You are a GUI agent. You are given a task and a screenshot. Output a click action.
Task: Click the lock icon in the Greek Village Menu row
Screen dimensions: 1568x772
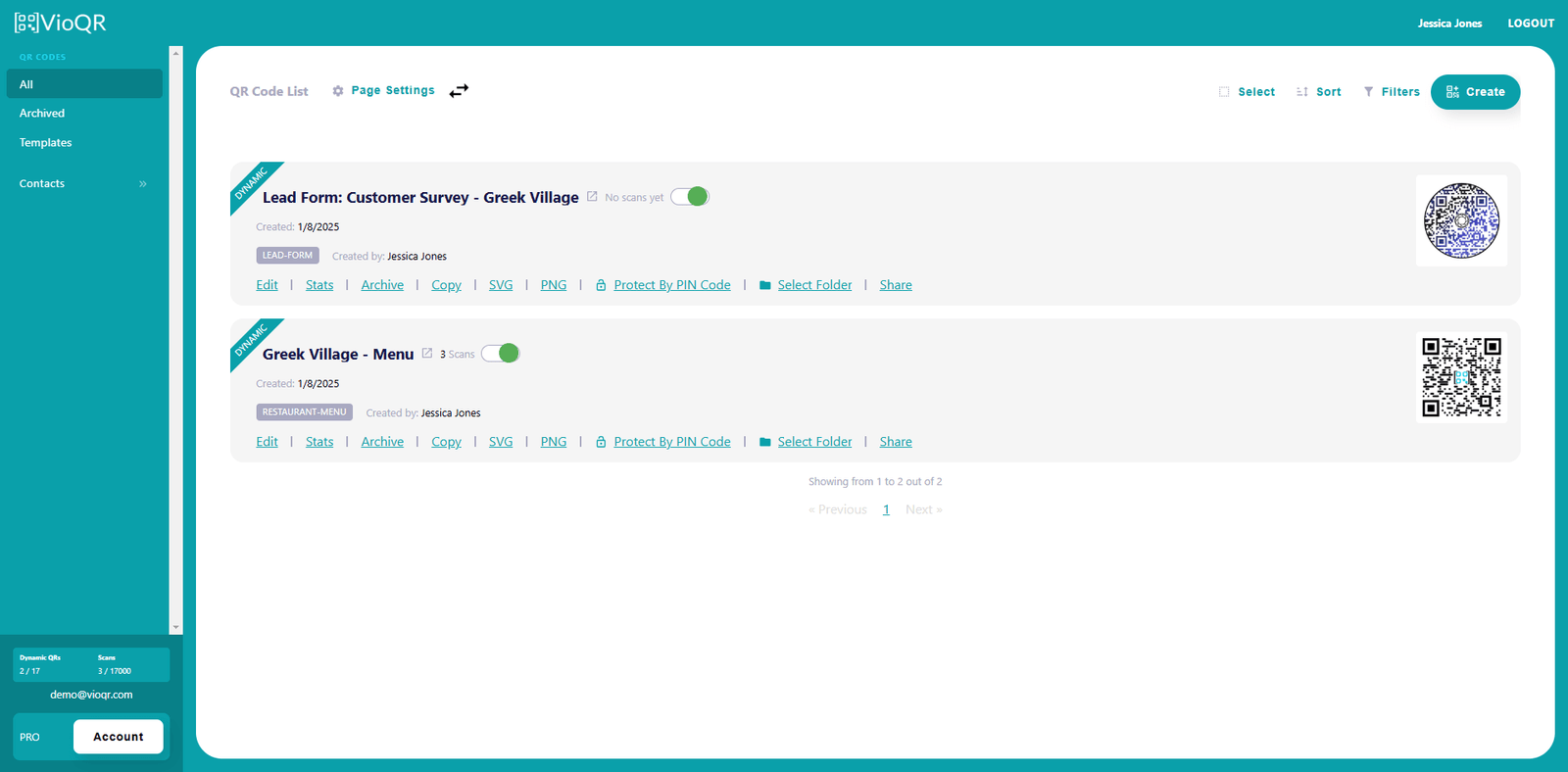pos(601,442)
